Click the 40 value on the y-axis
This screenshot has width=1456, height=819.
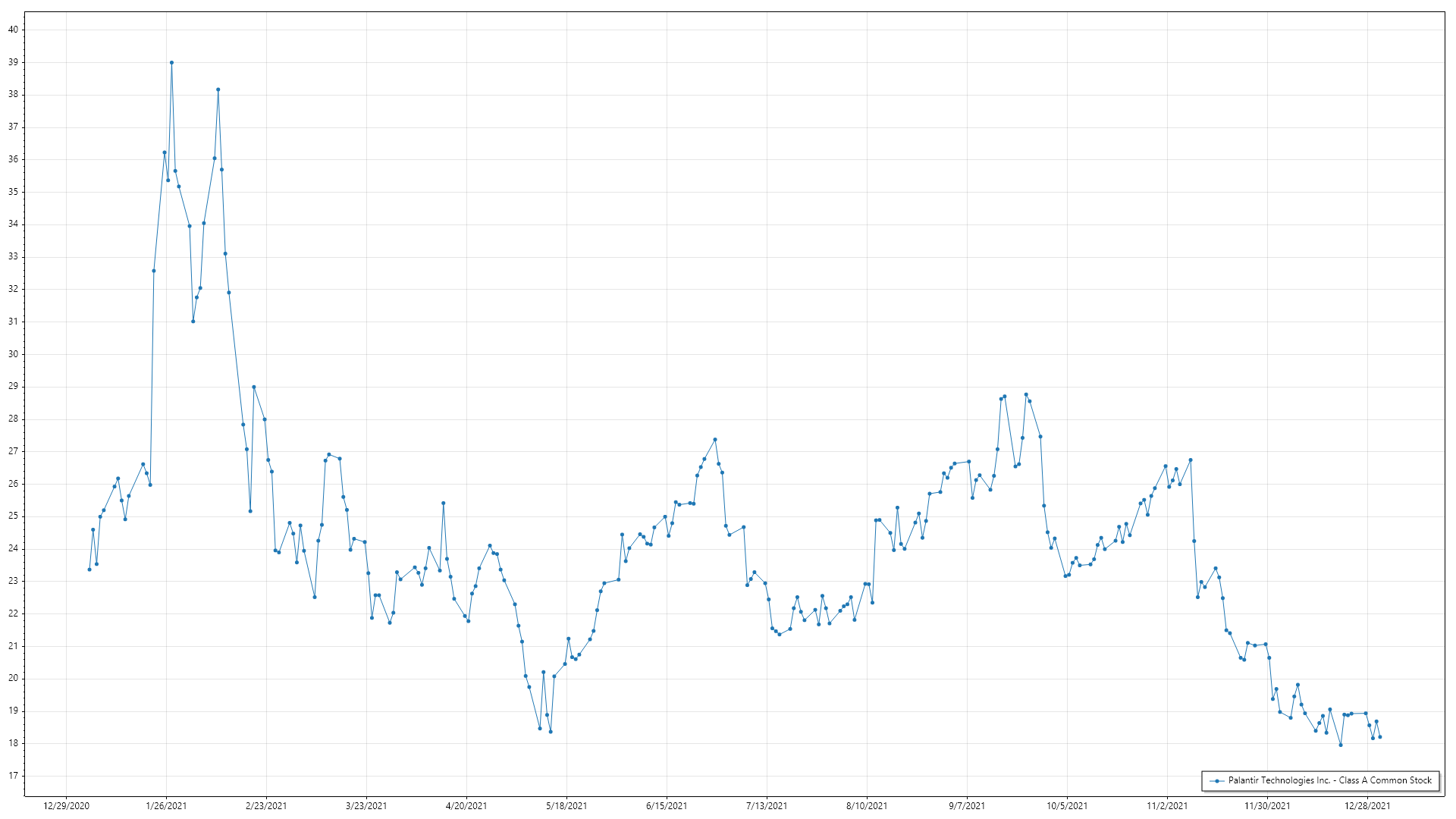(13, 30)
